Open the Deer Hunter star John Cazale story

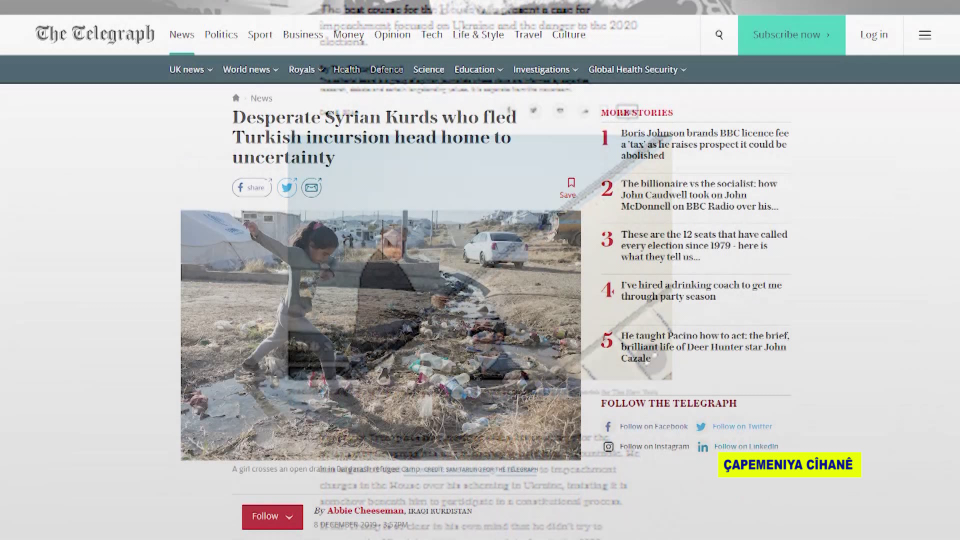(705, 347)
